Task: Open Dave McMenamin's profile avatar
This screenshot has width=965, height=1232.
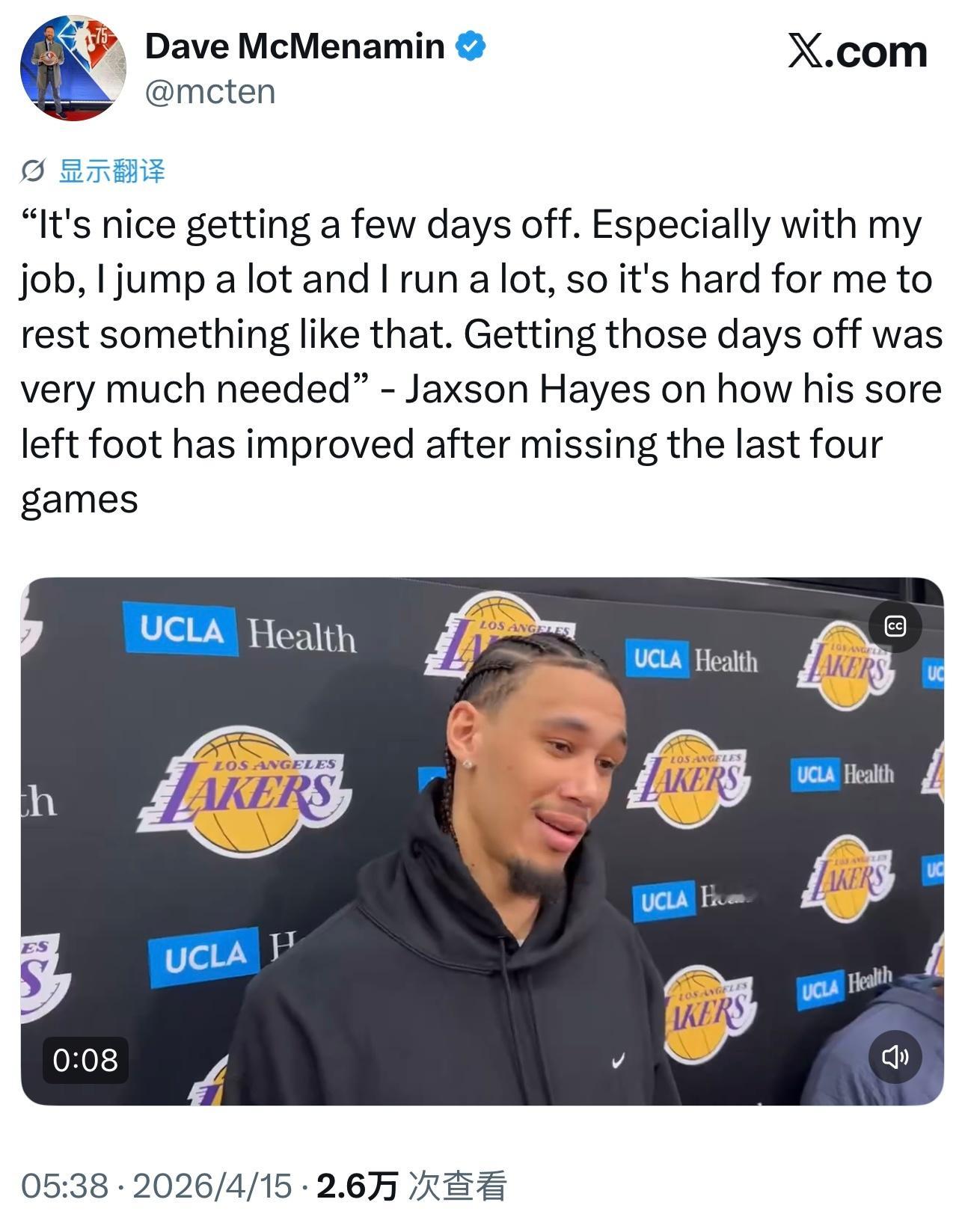Action: (72, 68)
